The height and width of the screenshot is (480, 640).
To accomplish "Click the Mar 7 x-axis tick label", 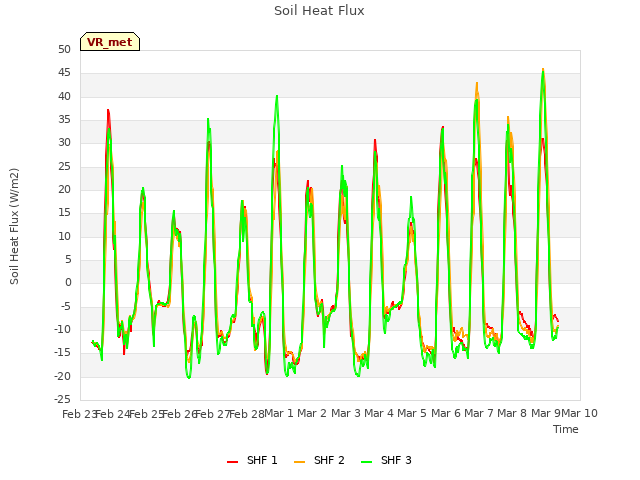I will pos(479,413).
